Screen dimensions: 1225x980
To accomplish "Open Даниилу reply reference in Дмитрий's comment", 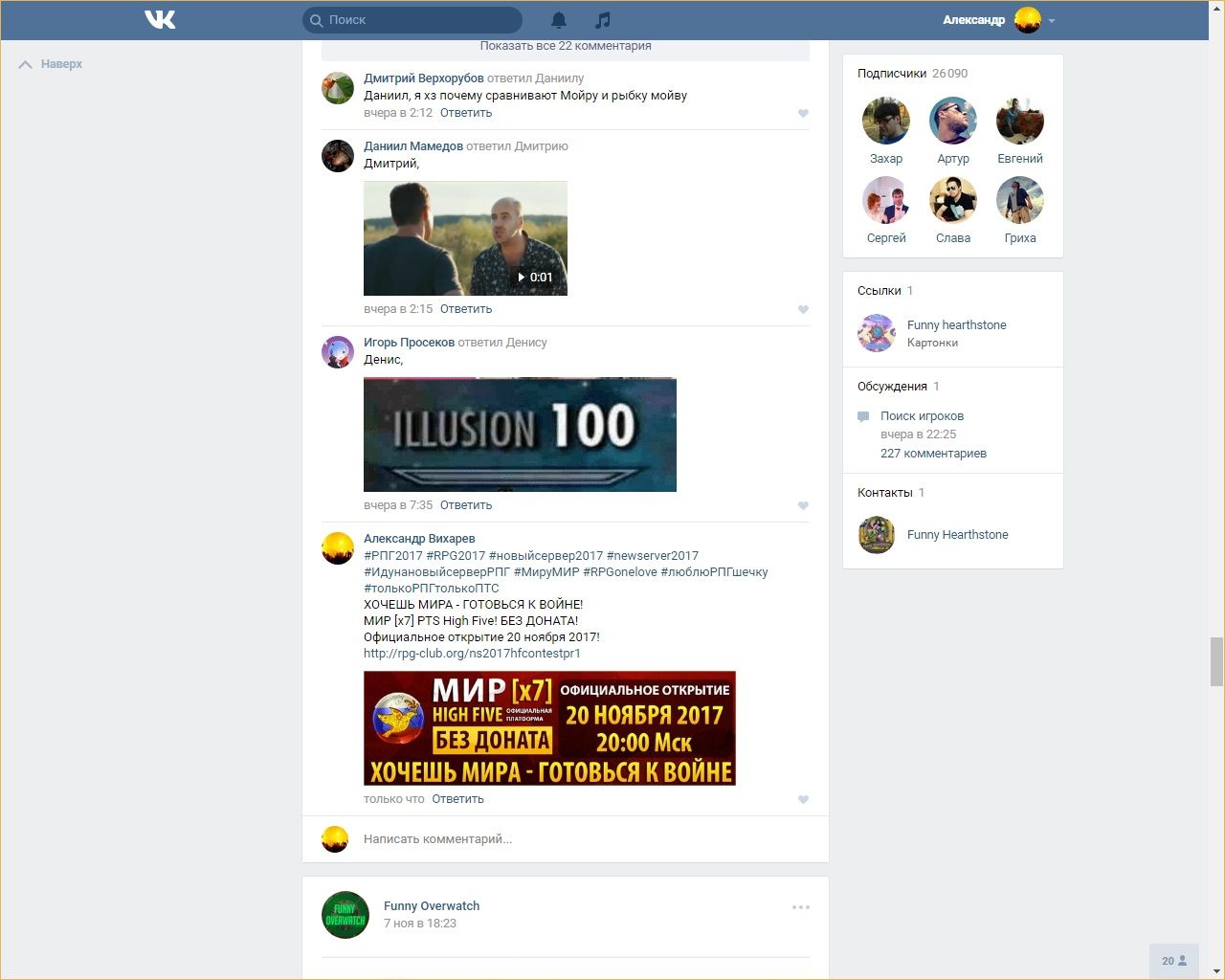I will [x=558, y=78].
